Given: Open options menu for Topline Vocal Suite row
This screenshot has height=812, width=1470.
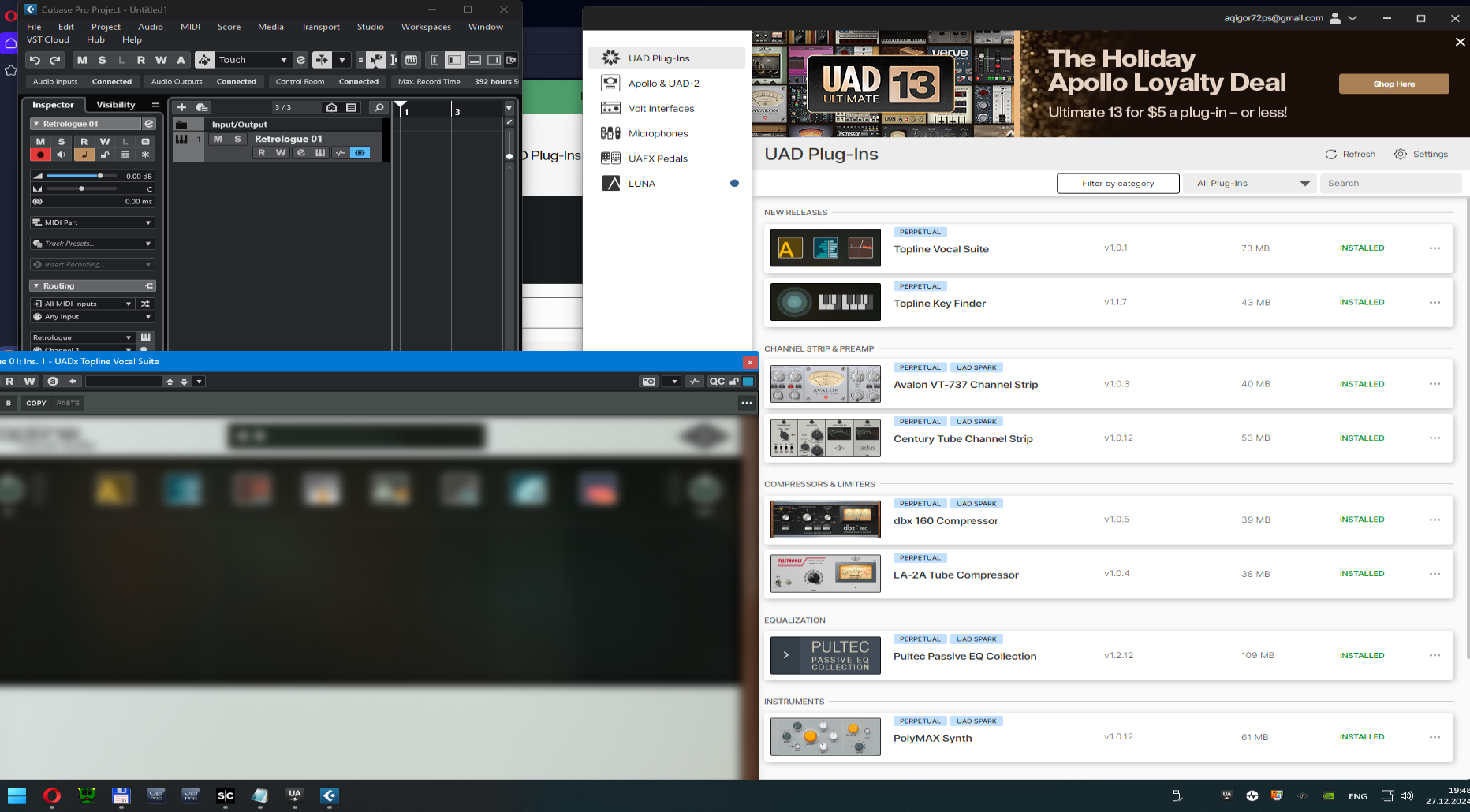Looking at the screenshot, I should pyautogui.click(x=1435, y=248).
